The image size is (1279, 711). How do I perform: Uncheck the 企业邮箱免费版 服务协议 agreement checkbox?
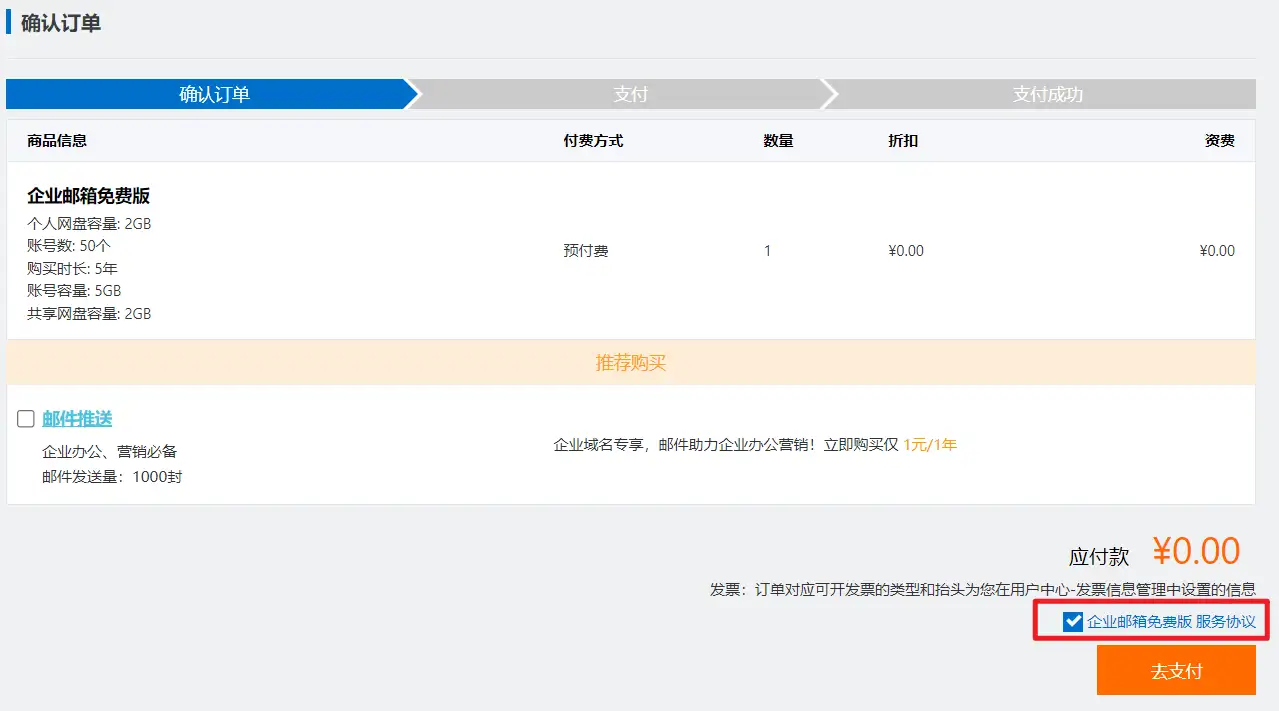(1072, 621)
